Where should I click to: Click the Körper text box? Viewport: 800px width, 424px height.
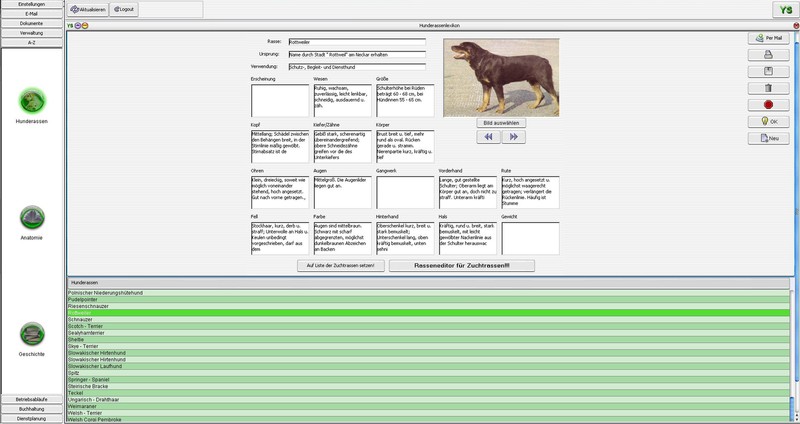[405, 146]
